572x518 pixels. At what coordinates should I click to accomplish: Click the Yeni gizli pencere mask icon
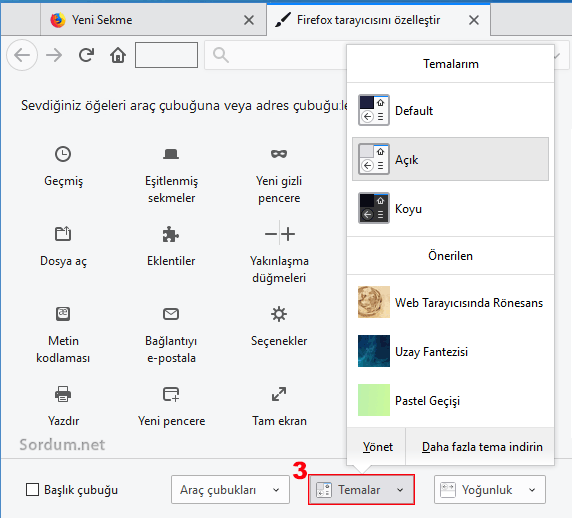279,154
